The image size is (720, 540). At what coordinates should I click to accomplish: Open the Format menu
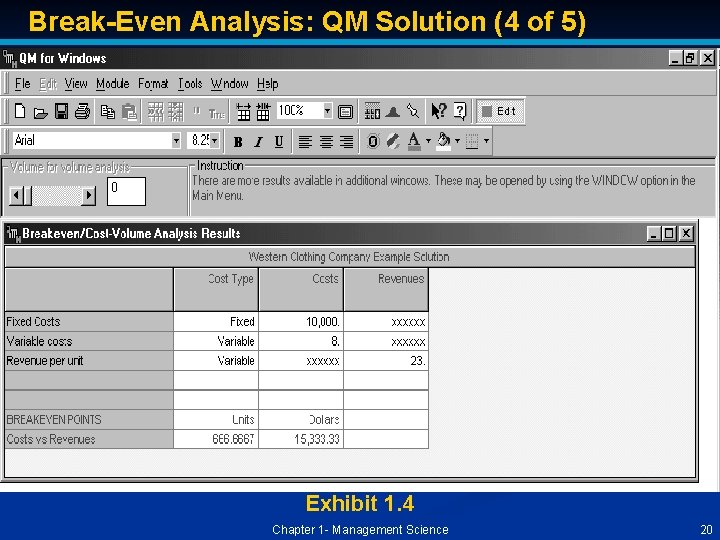[153, 84]
